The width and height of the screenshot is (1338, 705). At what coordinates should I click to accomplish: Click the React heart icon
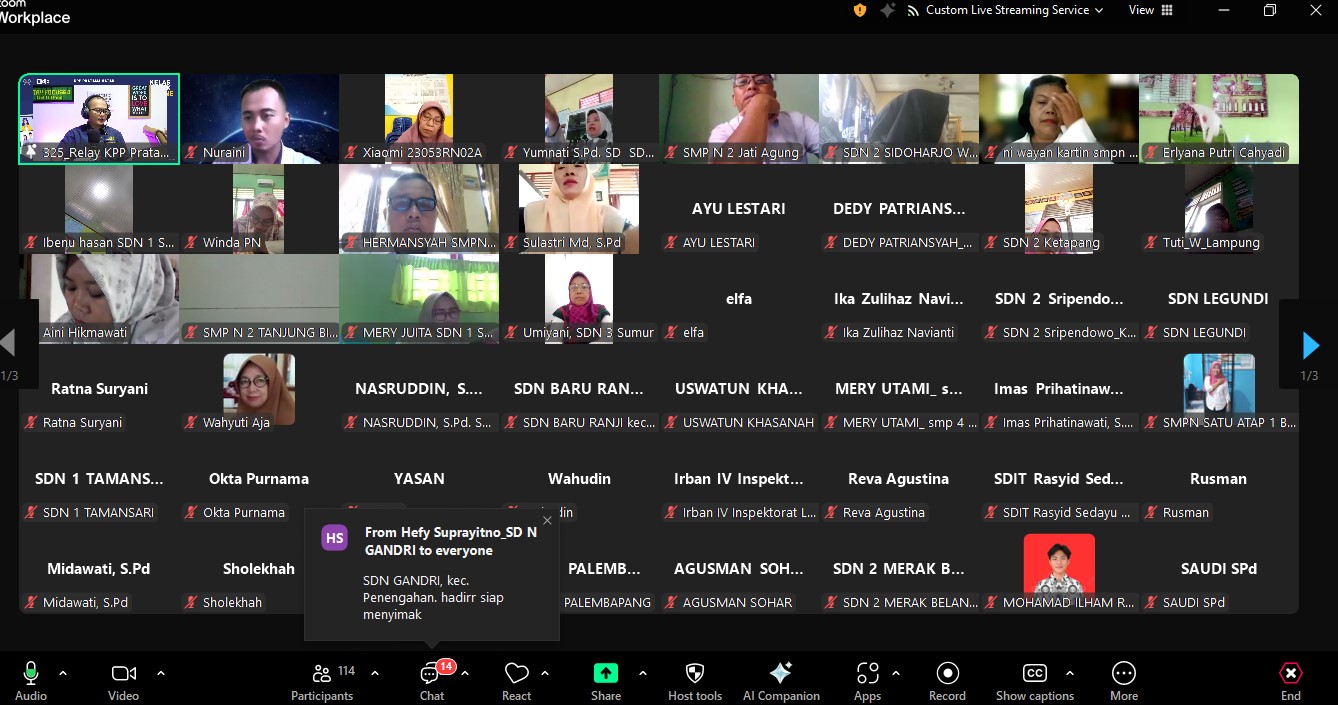click(x=516, y=674)
